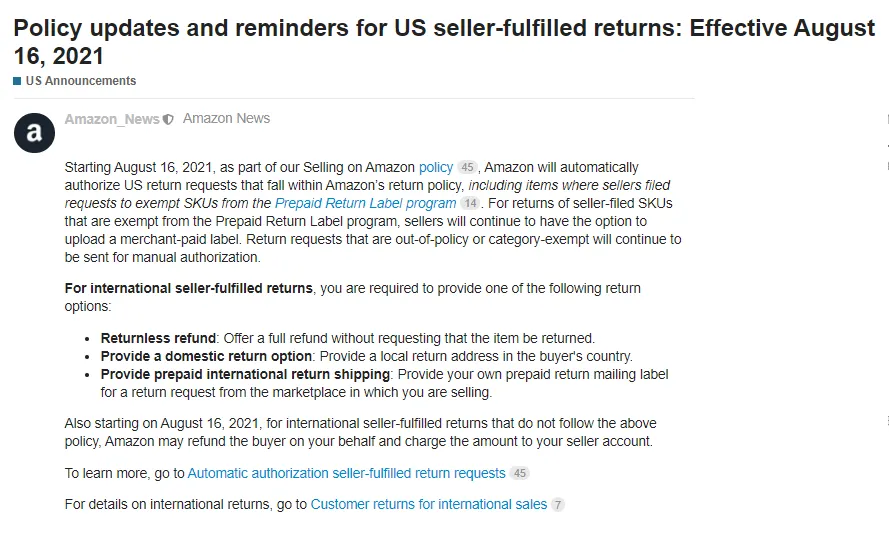Open the Prepaid Return Label program link
The height and width of the screenshot is (547, 889).
pos(365,203)
